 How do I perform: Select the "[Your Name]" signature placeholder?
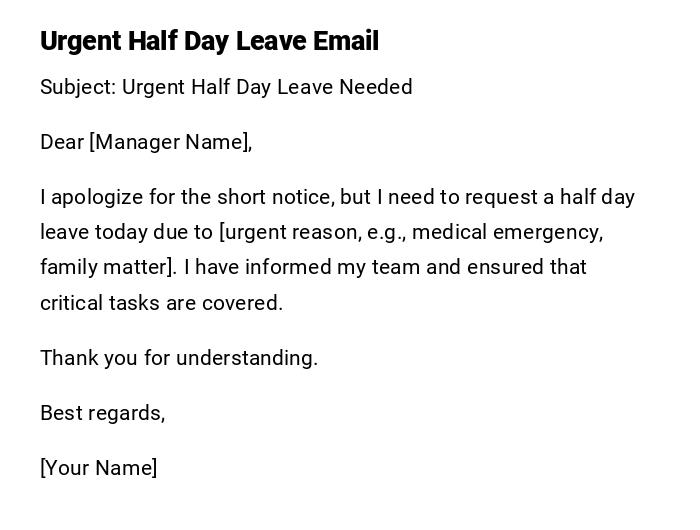[98, 468]
